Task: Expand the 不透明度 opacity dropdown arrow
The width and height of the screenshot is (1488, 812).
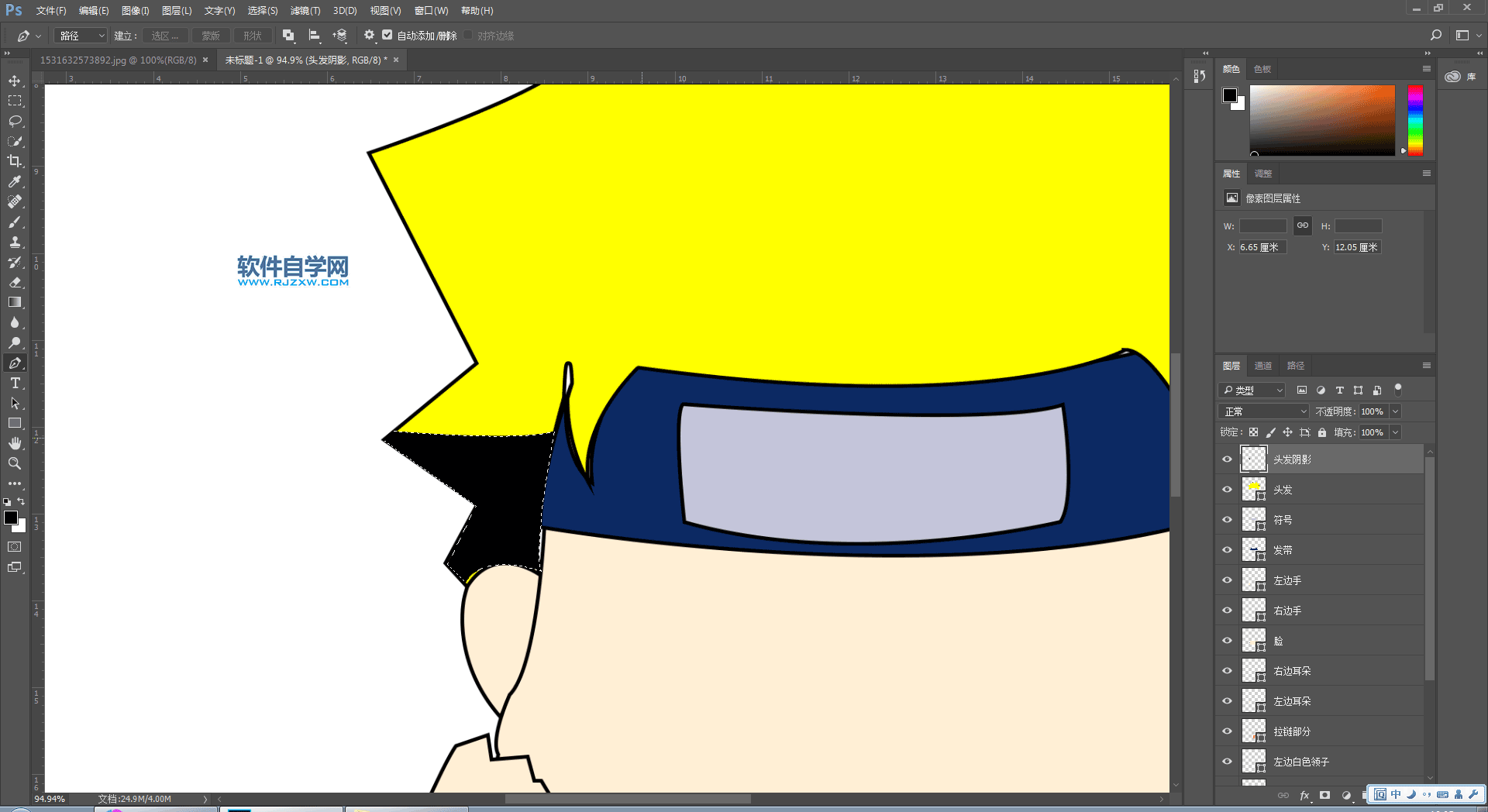Action: coord(1396,411)
